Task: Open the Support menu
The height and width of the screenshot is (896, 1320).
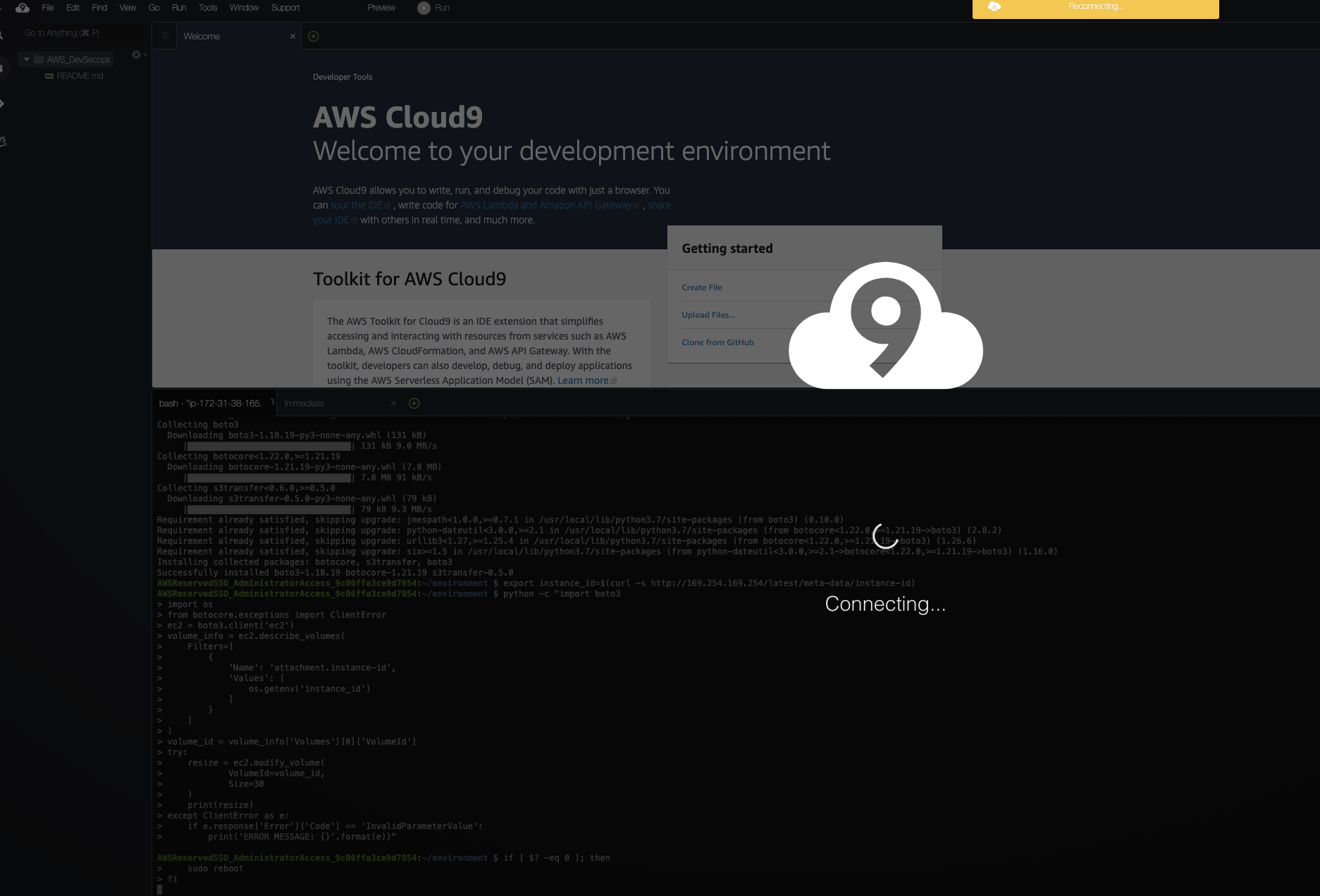Action: coord(285,8)
